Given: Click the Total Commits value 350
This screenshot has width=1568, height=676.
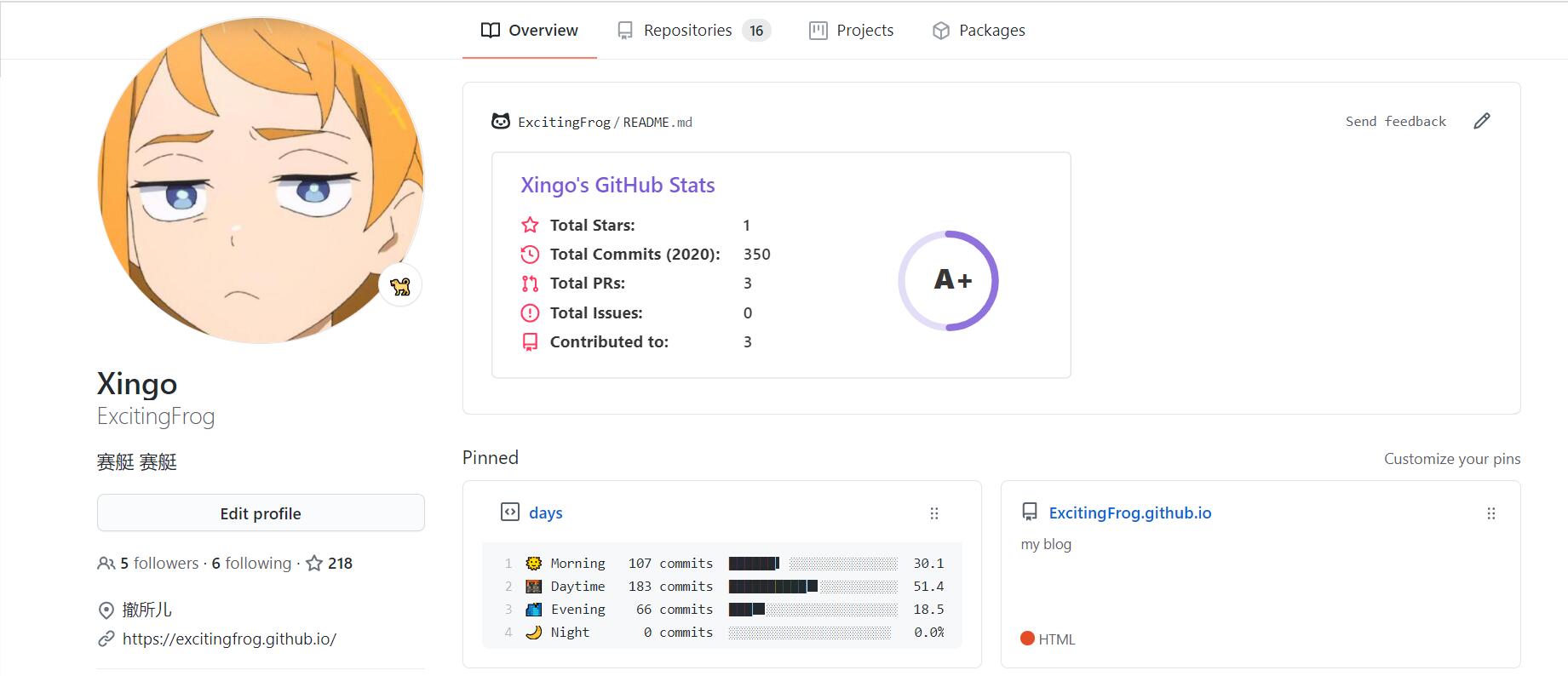Looking at the screenshot, I should pyautogui.click(x=756, y=255).
